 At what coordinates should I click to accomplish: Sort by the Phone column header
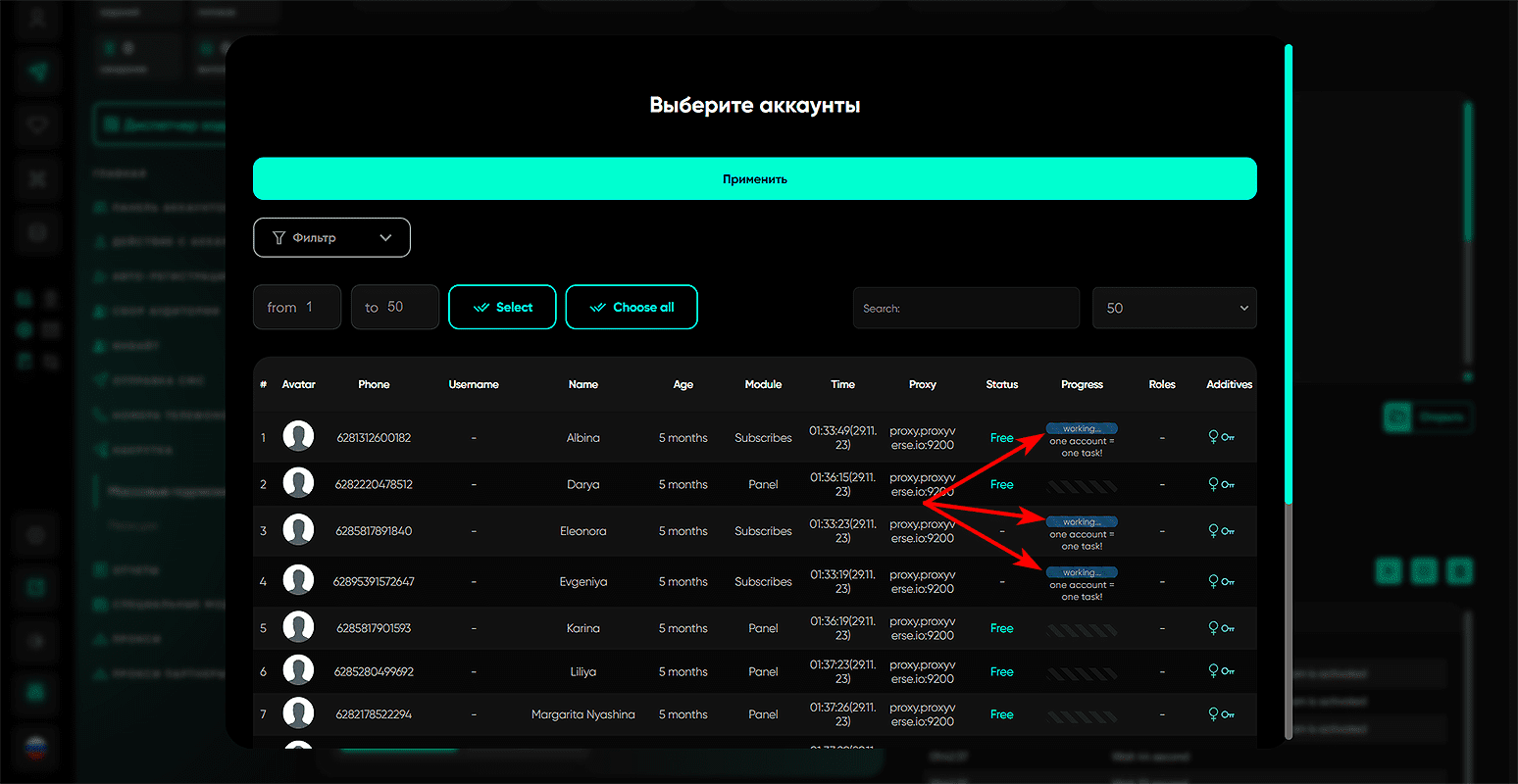tap(374, 384)
